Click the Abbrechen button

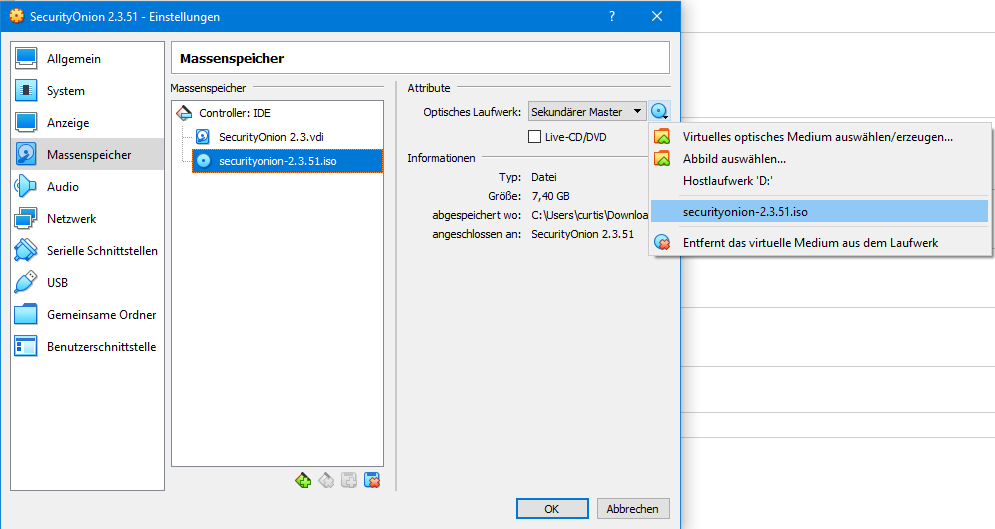point(632,509)
